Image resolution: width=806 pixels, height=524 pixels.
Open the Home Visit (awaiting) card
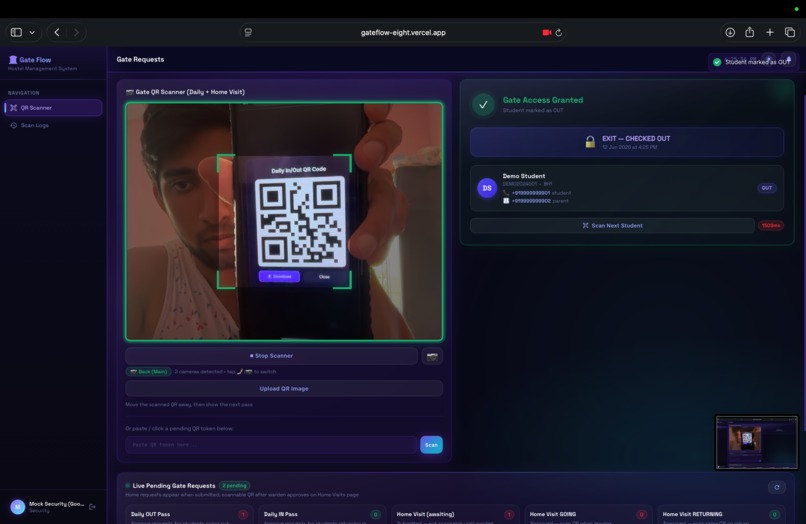pos(455,515)
